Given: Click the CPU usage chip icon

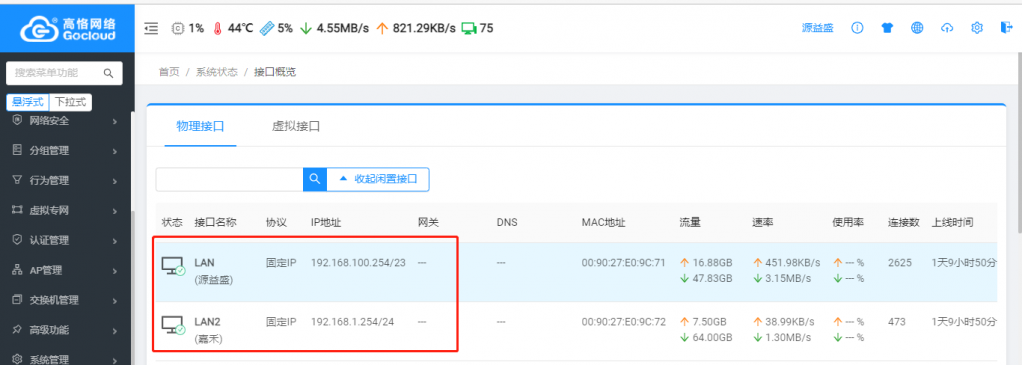Looking at the screenshot, I should [x=177, y=28].
